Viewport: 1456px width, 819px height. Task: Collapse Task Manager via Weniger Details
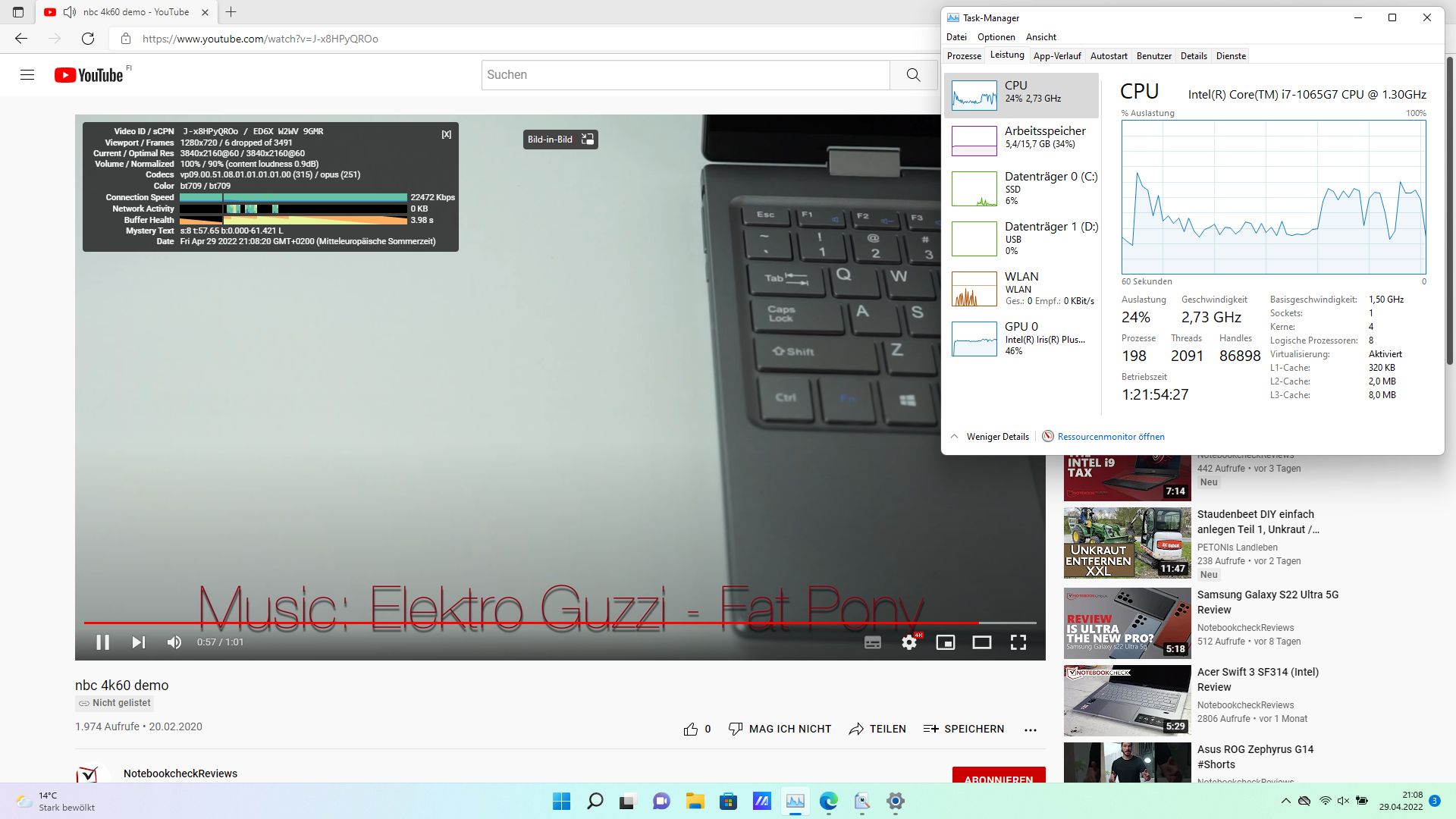[990, 436]
